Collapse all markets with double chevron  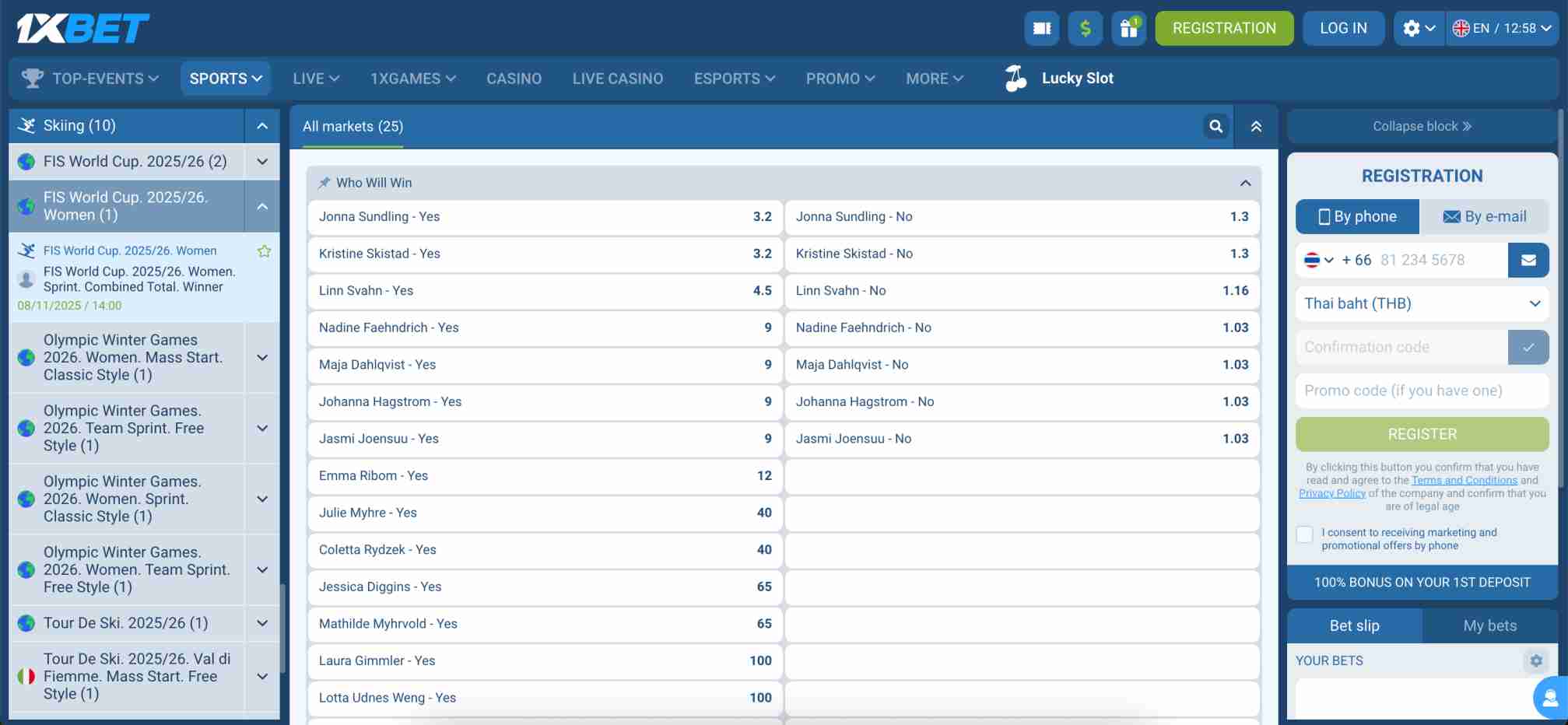[x=1256, y=126]
